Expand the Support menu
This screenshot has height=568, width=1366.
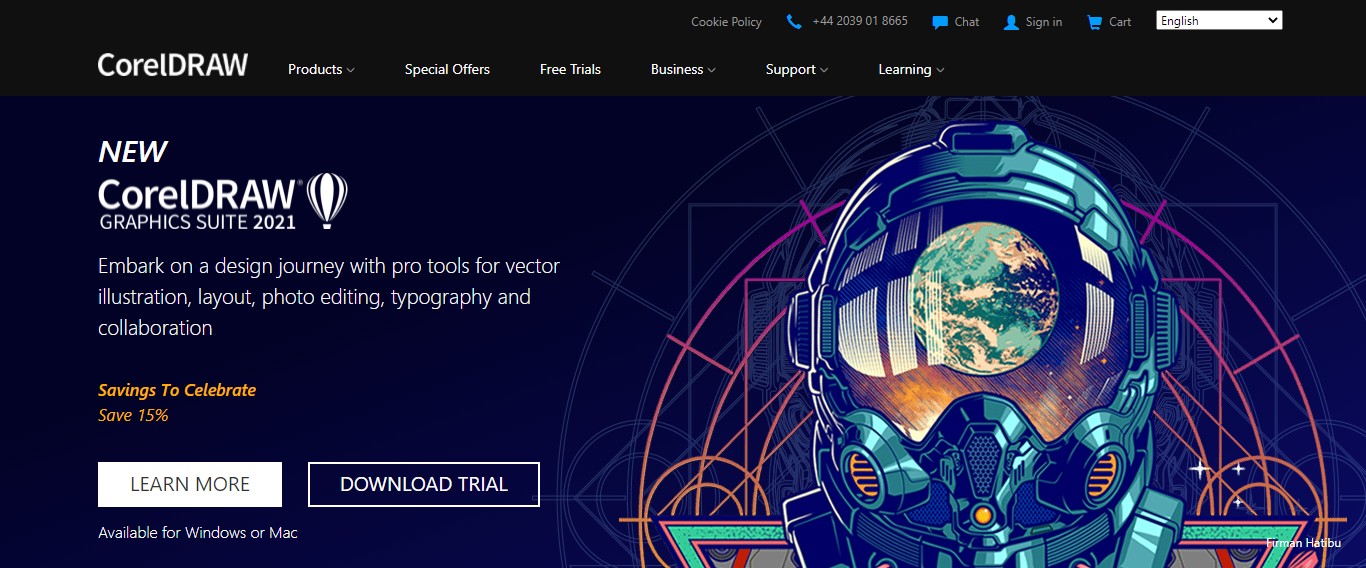pos(797,69)
